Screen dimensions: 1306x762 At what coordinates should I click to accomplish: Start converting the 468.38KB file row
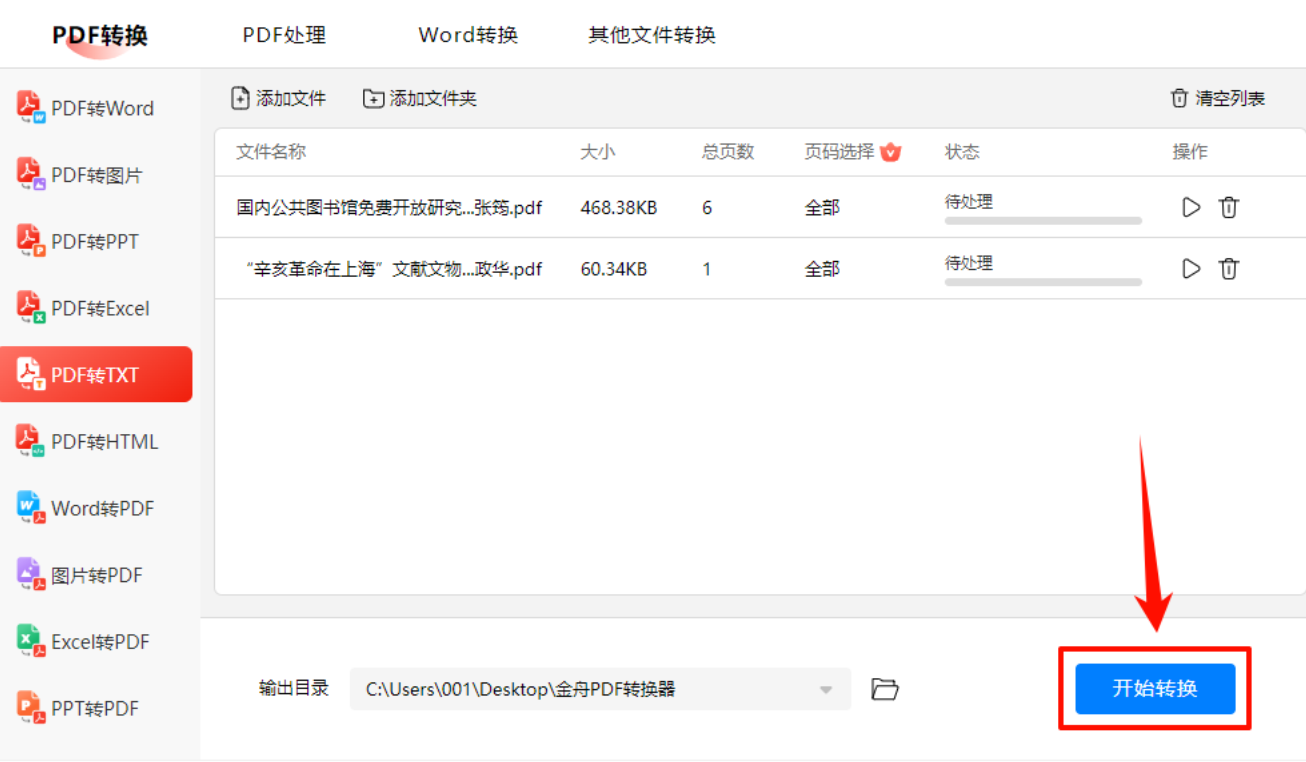(1191, 207)
